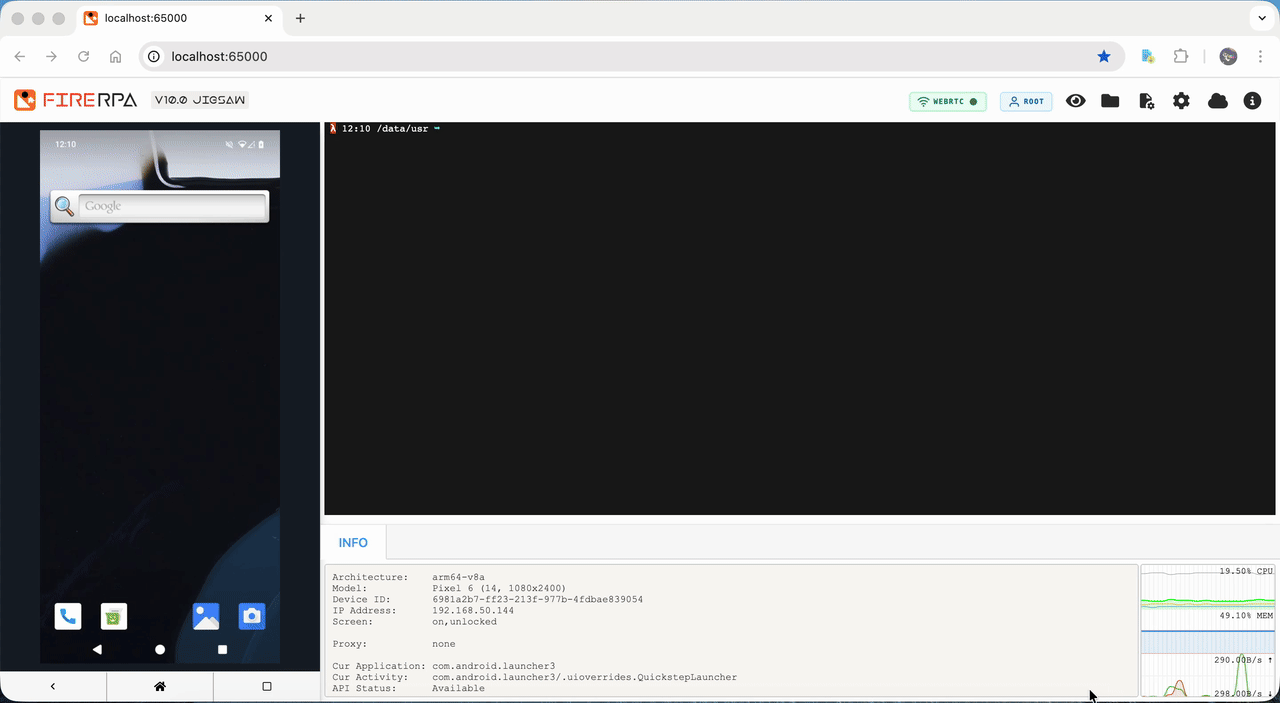1280x703 pixels.
Task: Click the Google search box on phone
Action: [x=173, y=206]
